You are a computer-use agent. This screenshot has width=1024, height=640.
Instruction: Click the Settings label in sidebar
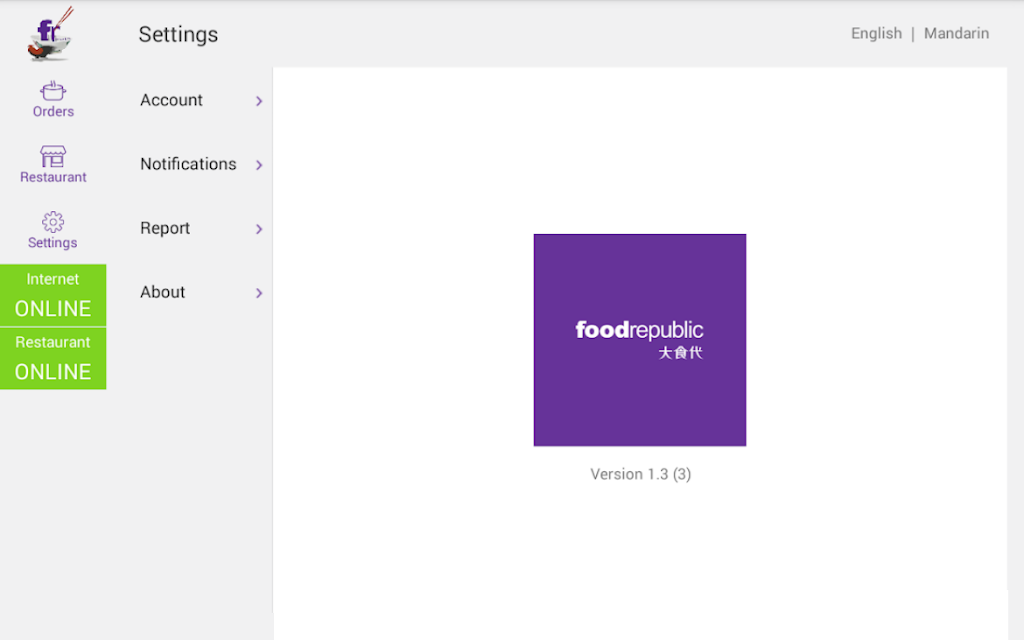[x=53, y=243]
